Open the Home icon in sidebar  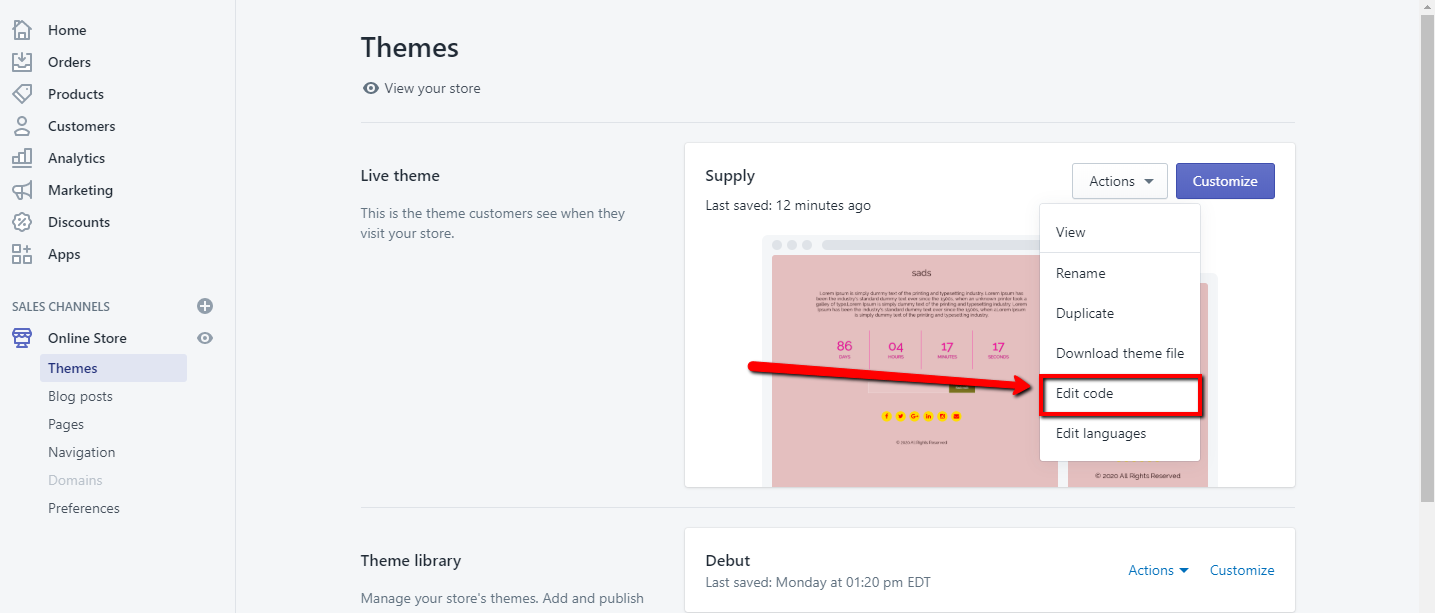[22, 30]
